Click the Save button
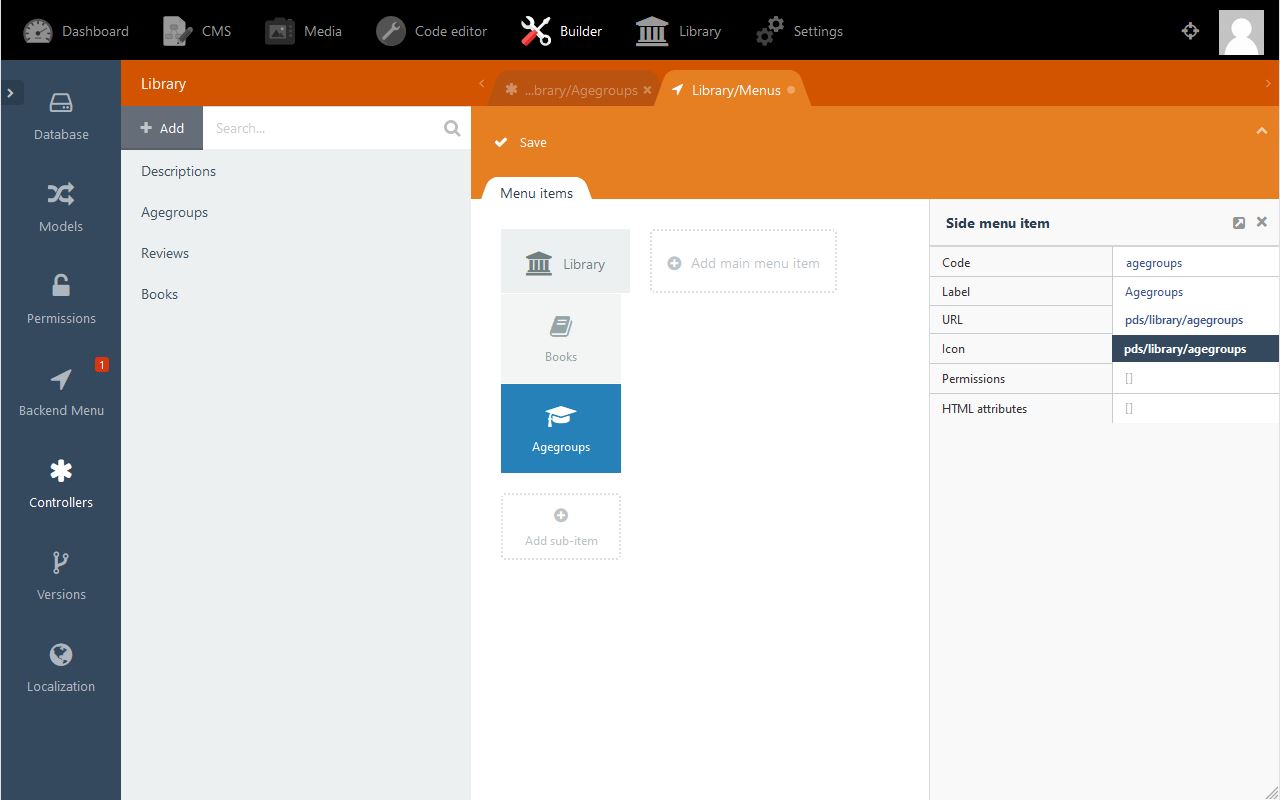Image resolution: width=1280 pixels, height=800 pixels. [x=521, y=142]
